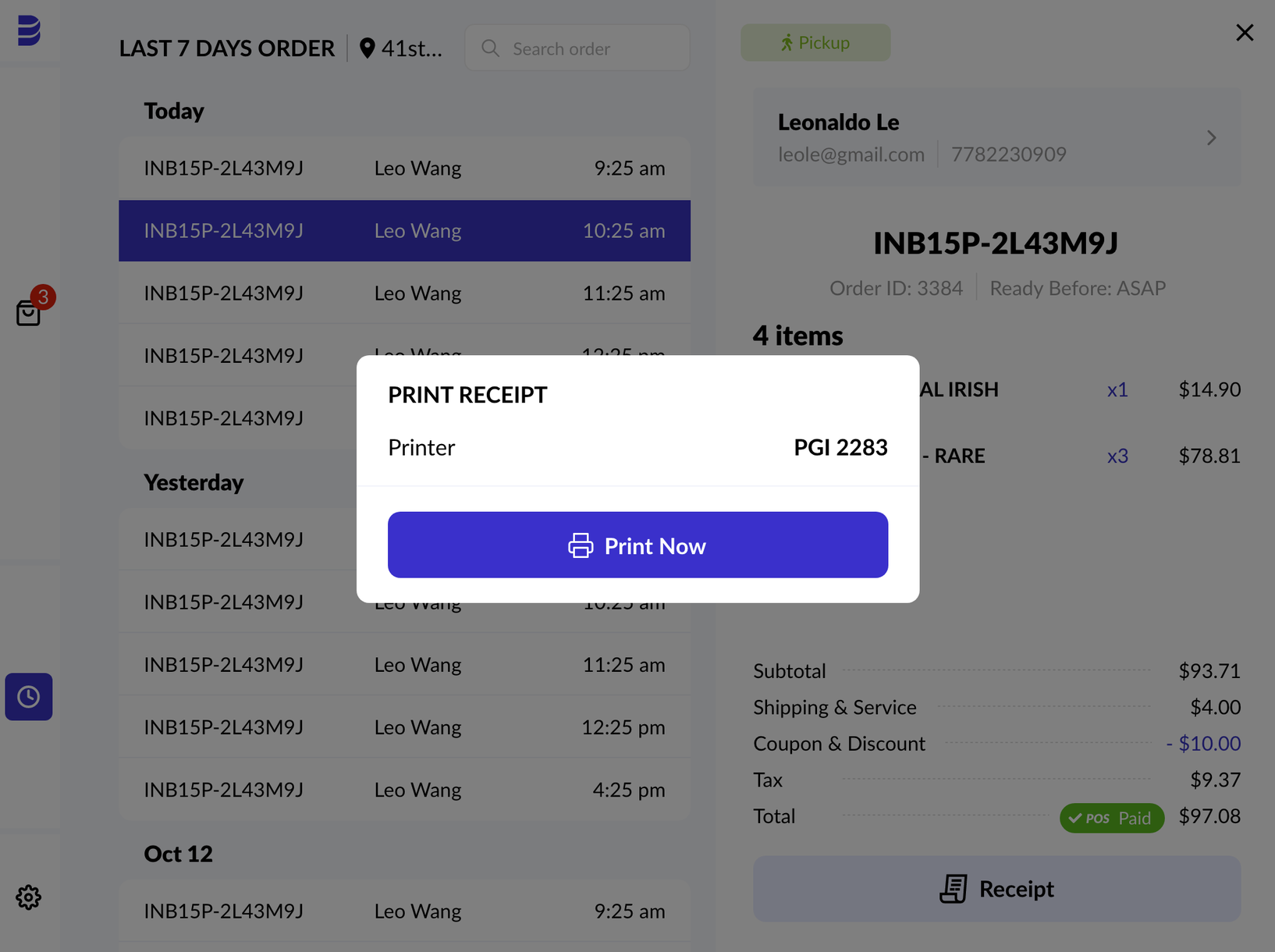The width and height of the screenshot is (1275, 952).
Task: Click the Print Now button
Action: pyautogui.click(x=637, y=545)
